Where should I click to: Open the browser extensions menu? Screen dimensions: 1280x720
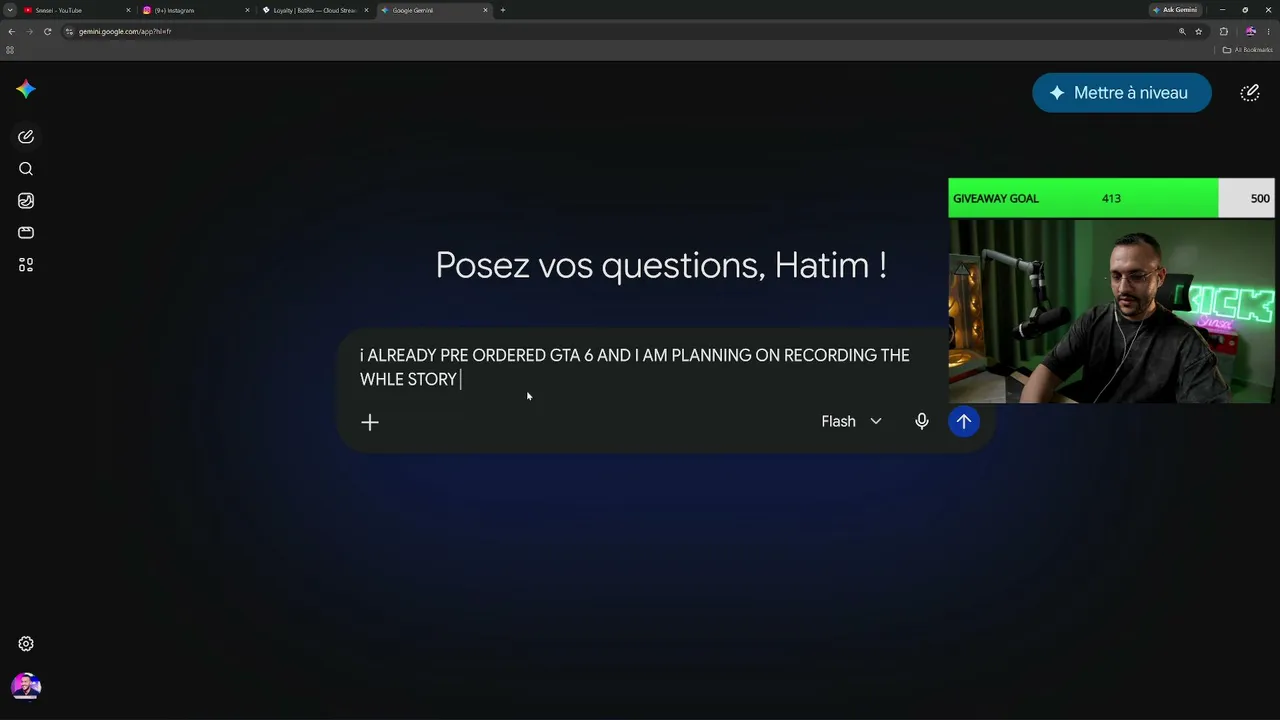pos(1224,31)
